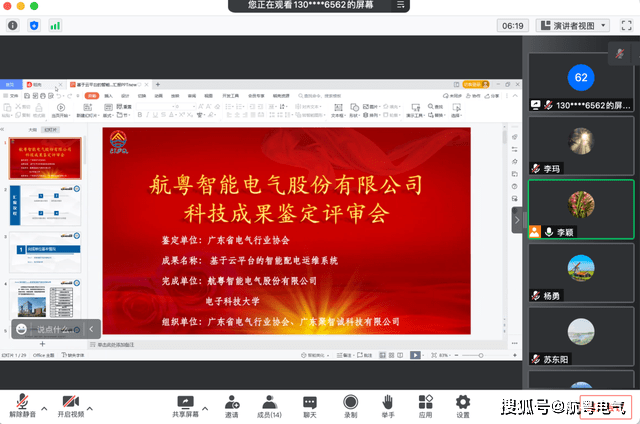
Task: Toggle 李玛's muted microphone icon
Action: 536,168
